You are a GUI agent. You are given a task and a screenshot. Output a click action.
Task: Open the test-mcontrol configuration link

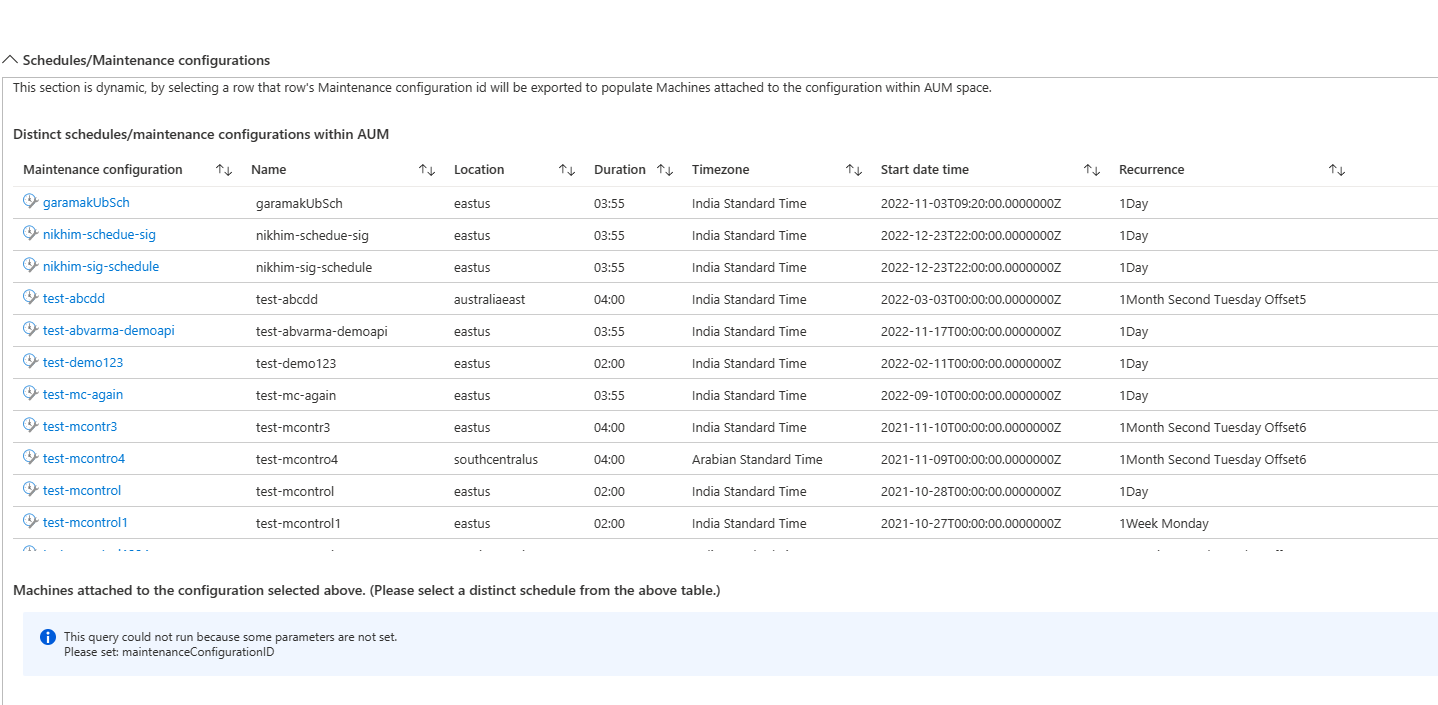81,490
